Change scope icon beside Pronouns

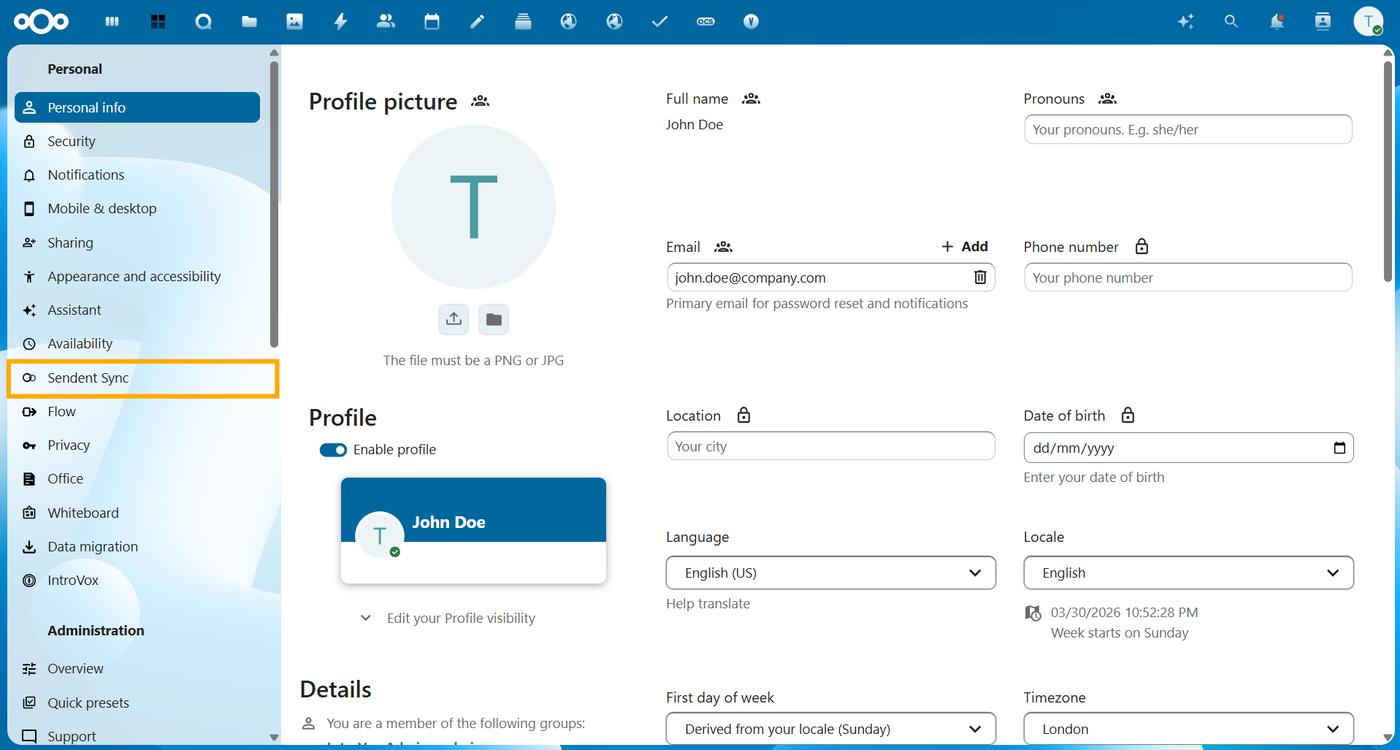pos(1107,99)
